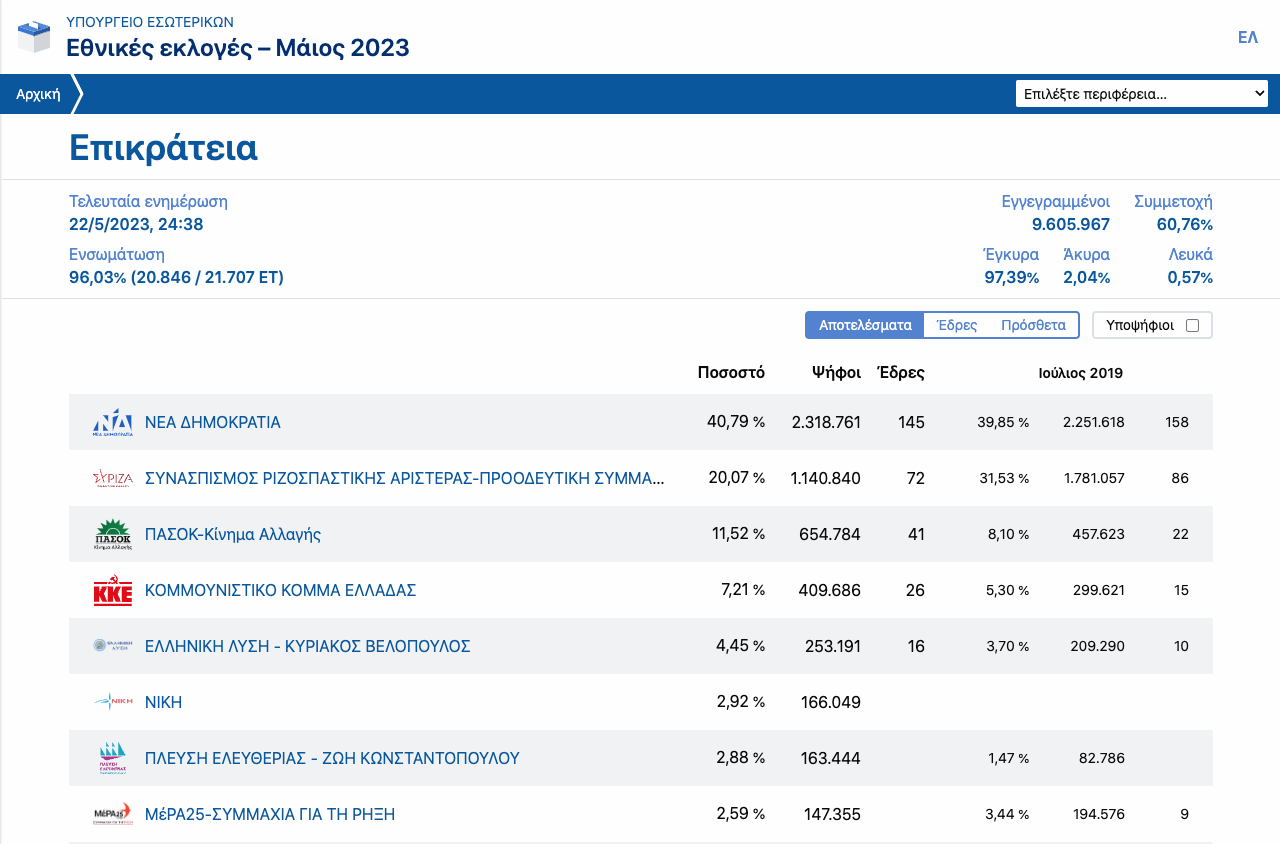Click the Ποσοστό column header
1280x844 pixels.
point(731,373)
